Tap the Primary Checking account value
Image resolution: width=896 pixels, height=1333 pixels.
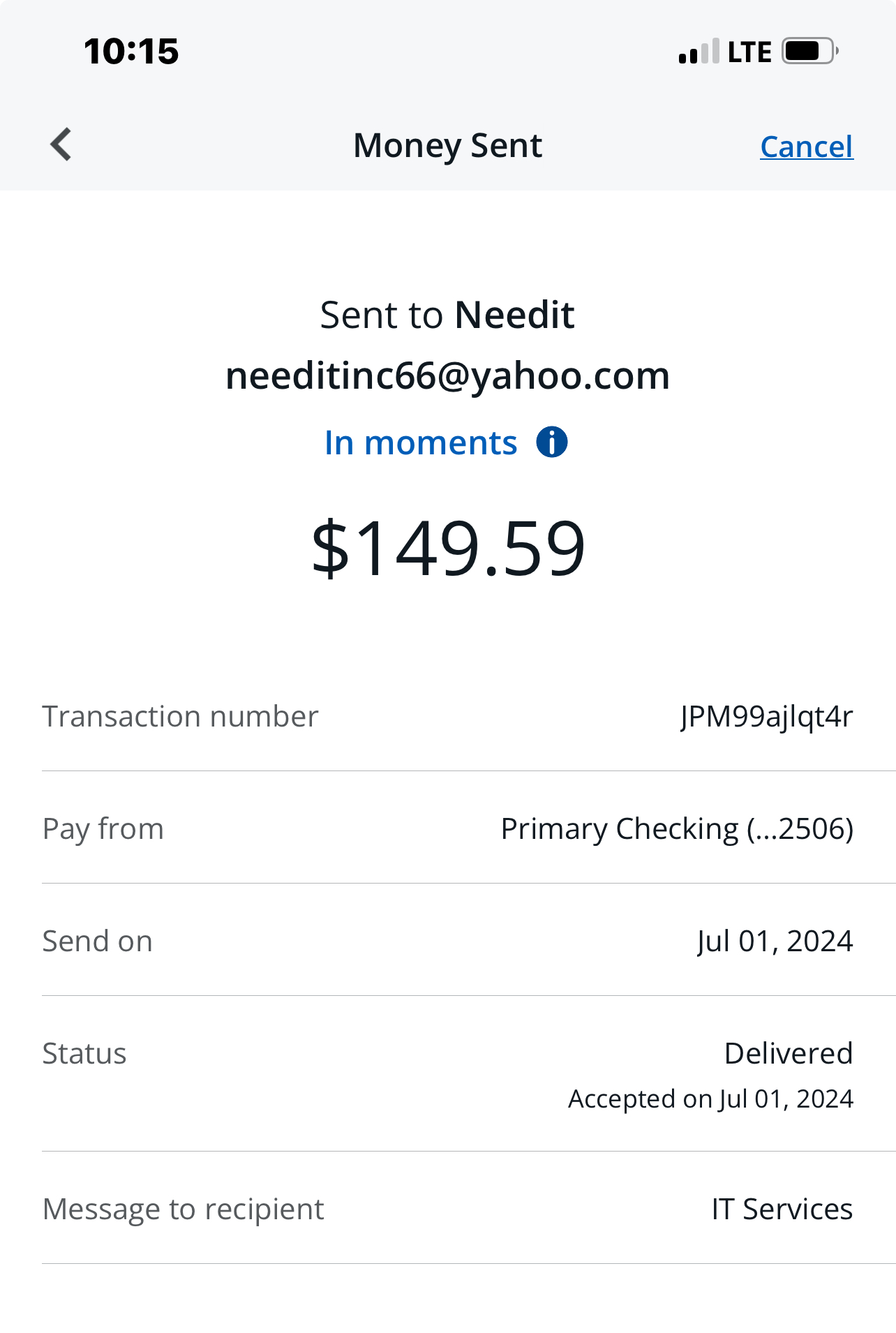(677, 829)
